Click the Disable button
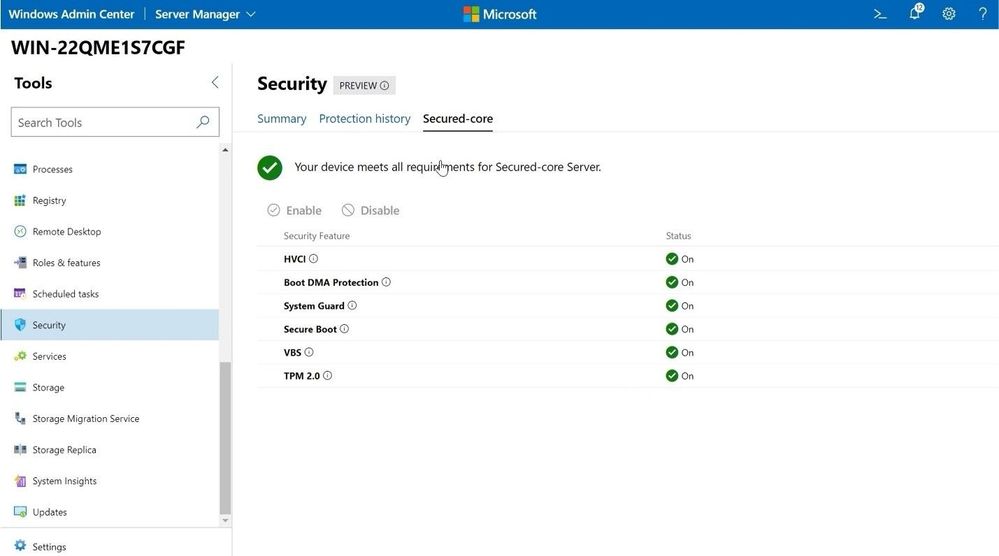Screen dimensions: 999x556 click(371, 210)
